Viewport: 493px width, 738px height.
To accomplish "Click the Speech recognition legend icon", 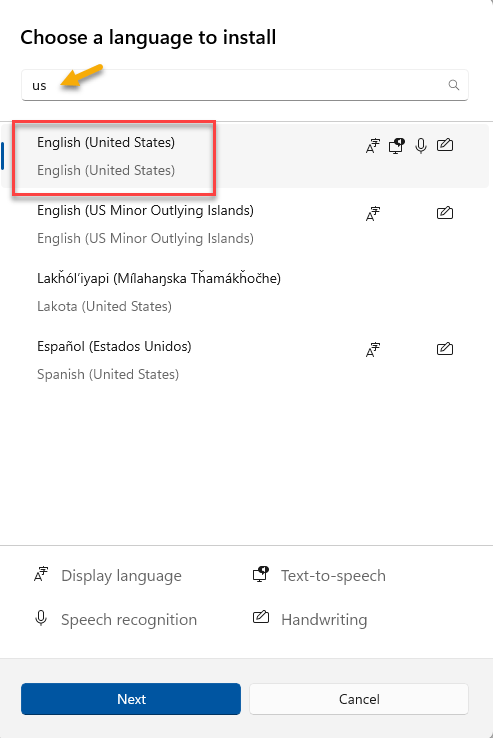I will click(41, 618).
